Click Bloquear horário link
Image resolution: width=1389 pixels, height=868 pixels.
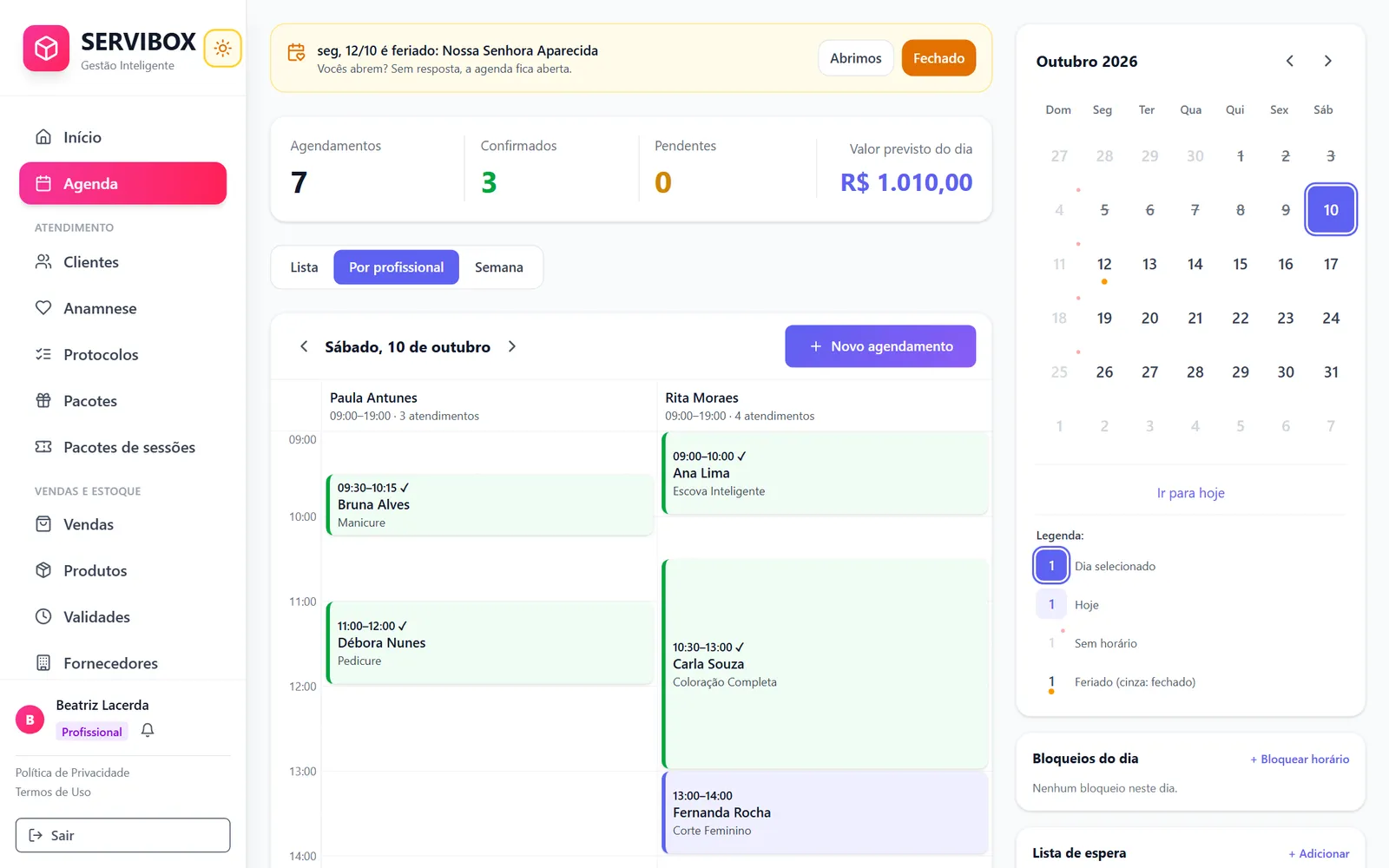tap(1300, 759)
